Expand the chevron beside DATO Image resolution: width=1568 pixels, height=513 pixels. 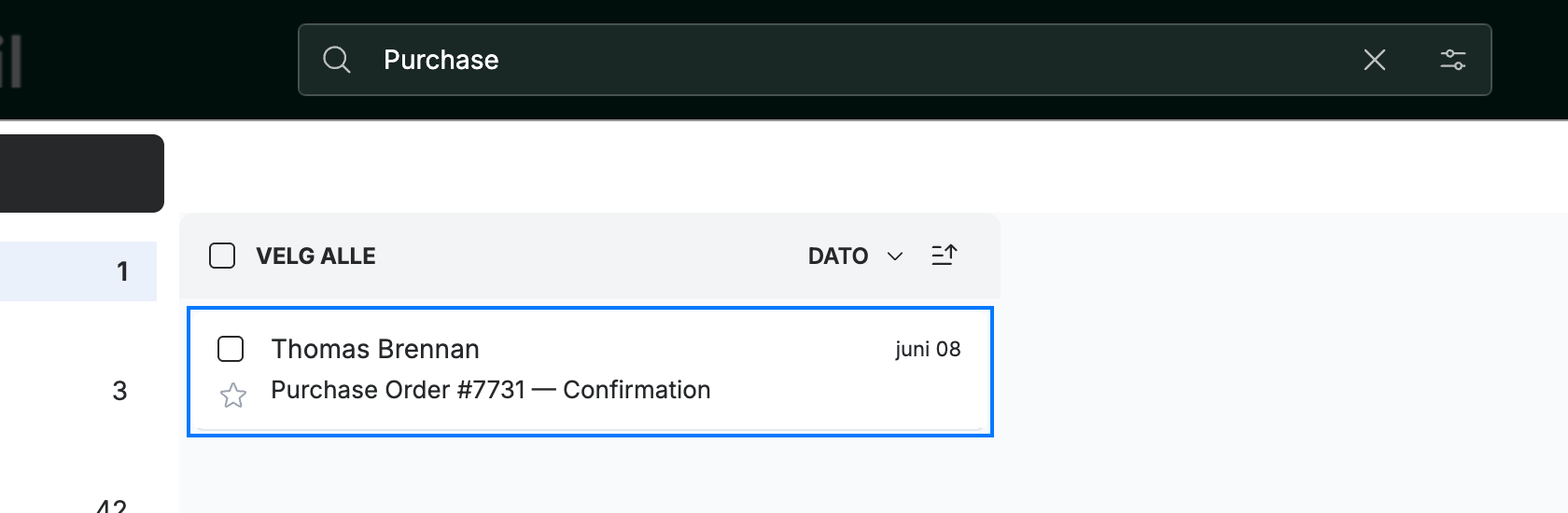[x=894, y=256]
